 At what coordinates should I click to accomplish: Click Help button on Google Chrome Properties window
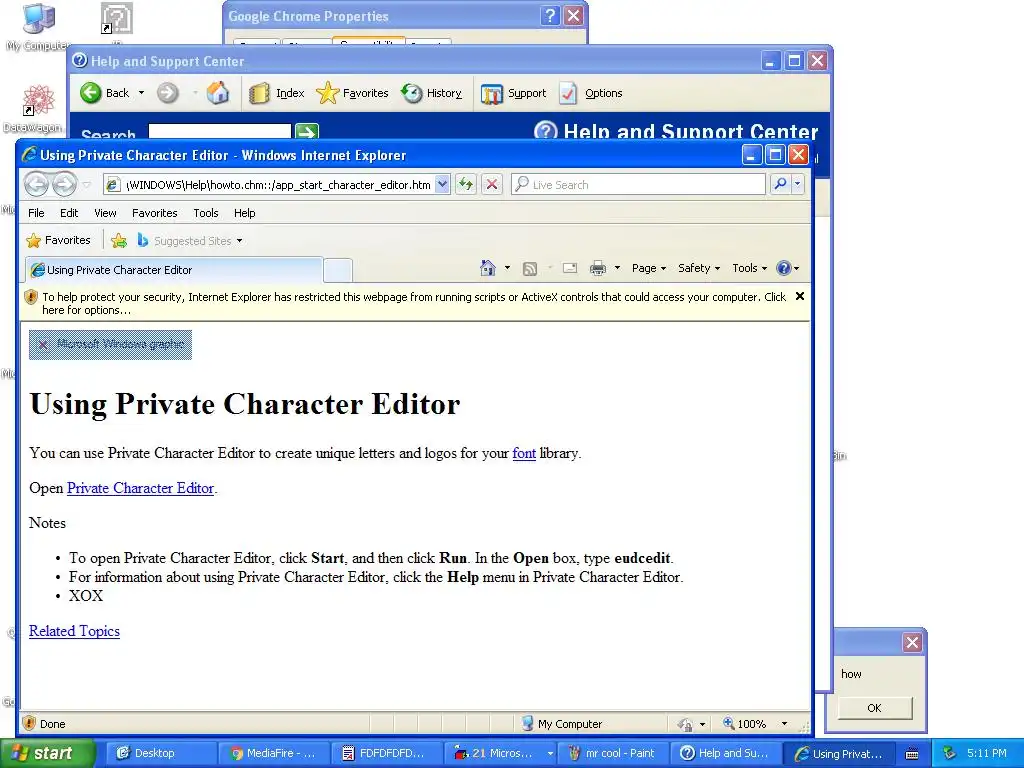click(x=550, y=16)
